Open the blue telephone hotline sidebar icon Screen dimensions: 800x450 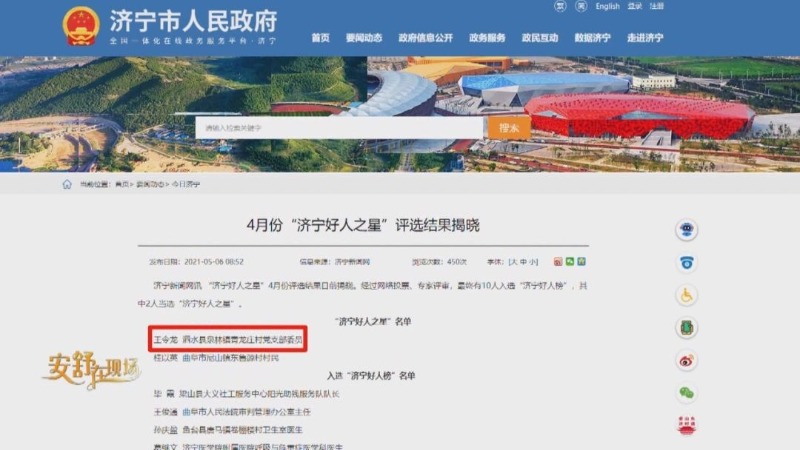[x=686, y=263]
